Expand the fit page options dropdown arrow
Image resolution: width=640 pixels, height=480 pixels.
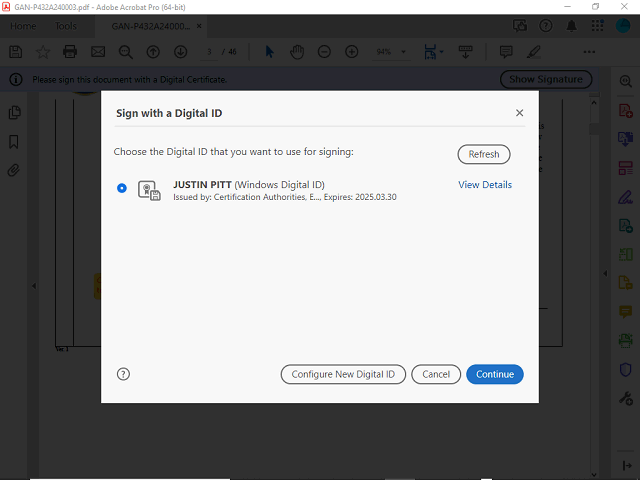pyautogui.click(x=442, y=52)
